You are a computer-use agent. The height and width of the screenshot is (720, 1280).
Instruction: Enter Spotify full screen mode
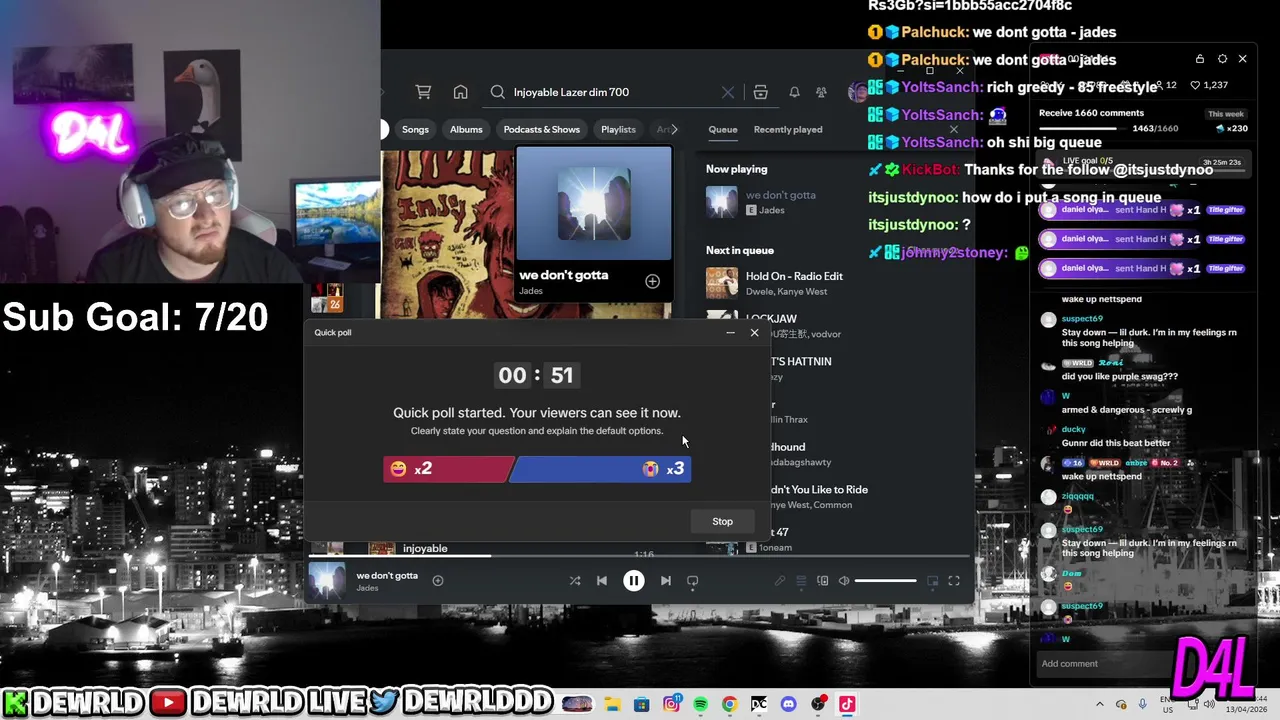pos(954,581)
